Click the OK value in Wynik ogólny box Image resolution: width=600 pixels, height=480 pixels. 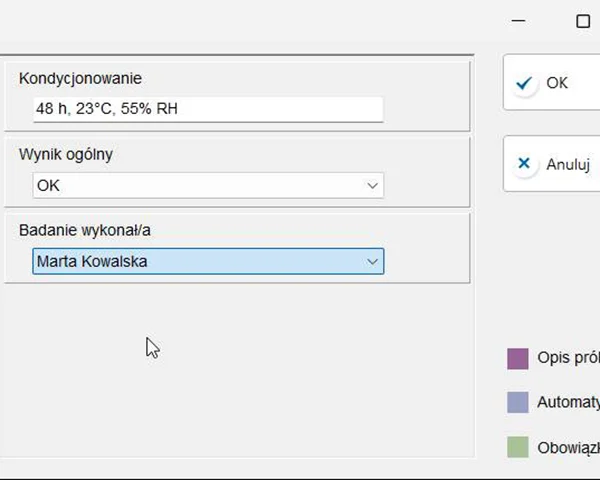[x=48, y=186]
